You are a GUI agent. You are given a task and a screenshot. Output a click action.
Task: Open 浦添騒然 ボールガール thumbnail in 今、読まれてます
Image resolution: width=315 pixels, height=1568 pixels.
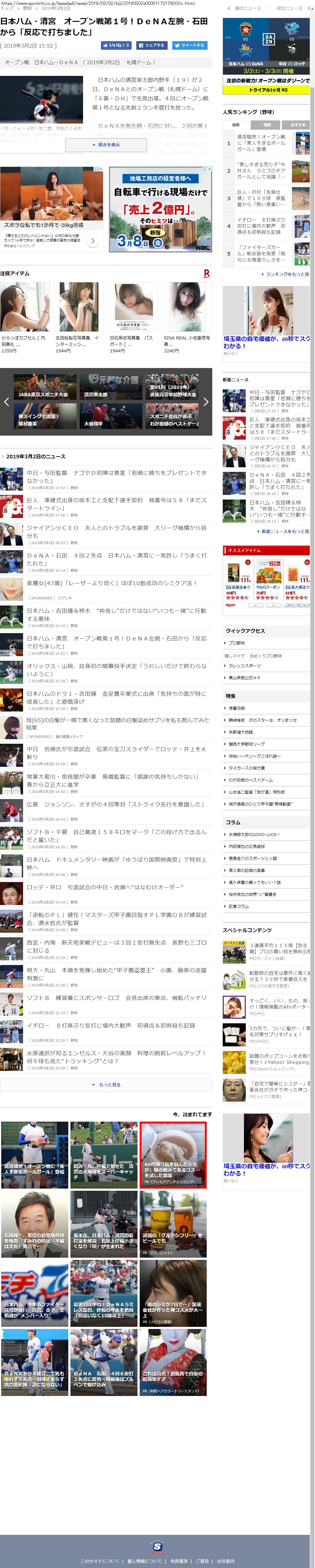tap(35, 1155)
